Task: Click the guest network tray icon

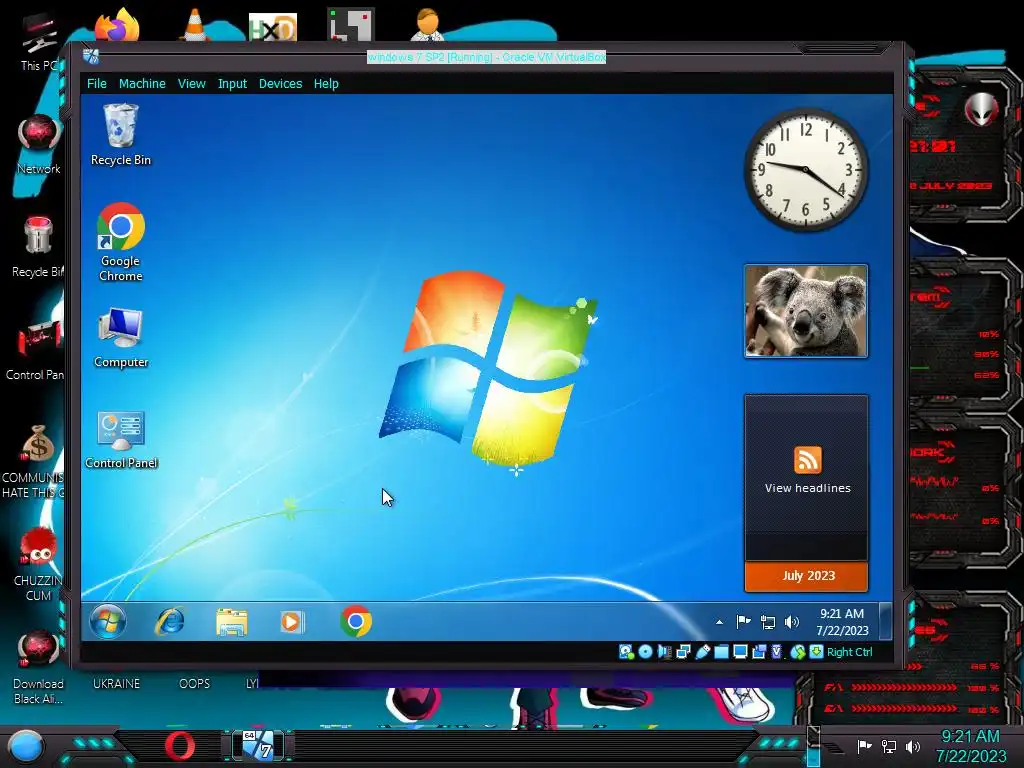Action: (x=768, y=622)
